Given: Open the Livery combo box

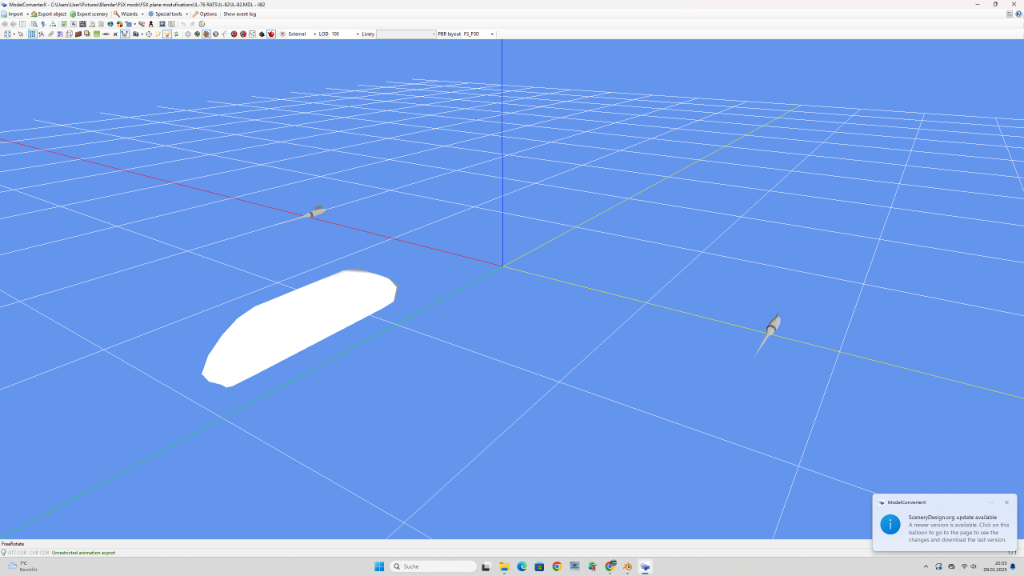Looking at the screenshot, I should pos(404,34).
